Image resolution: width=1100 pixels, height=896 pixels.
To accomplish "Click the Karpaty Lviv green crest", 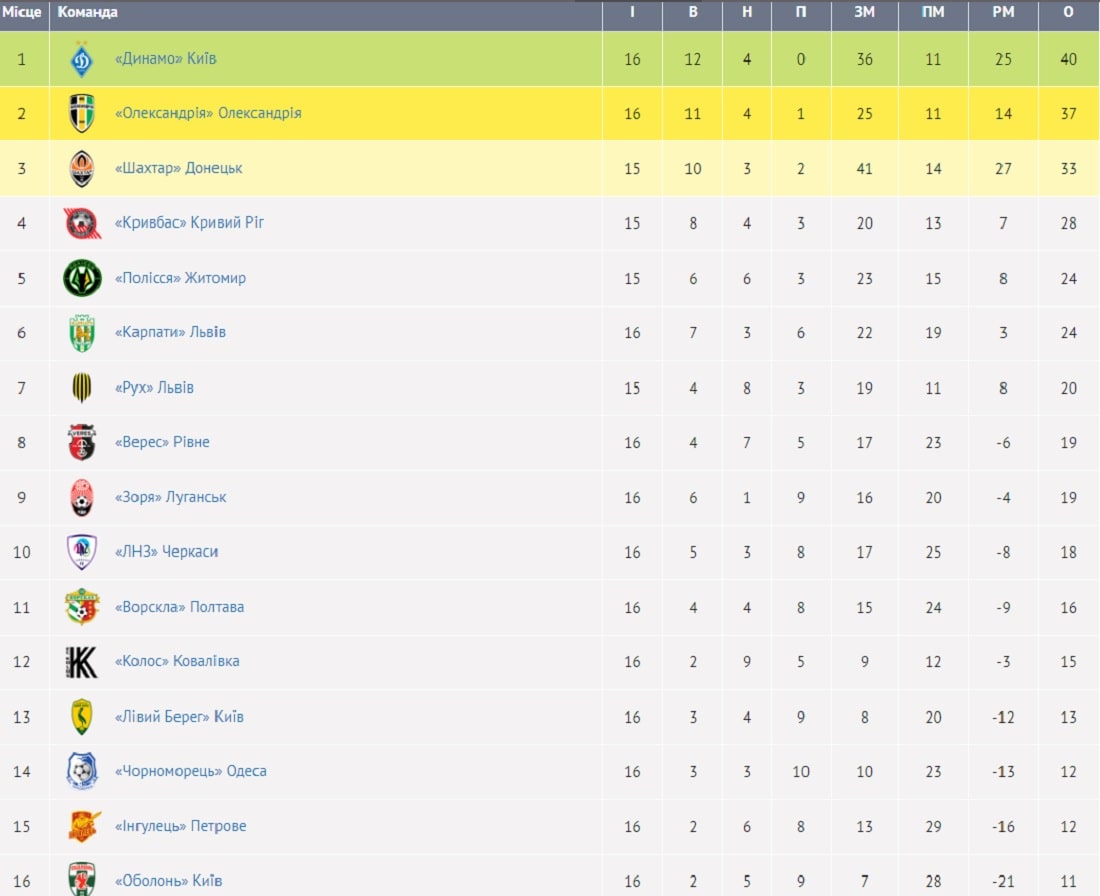I will coord(82,333).
